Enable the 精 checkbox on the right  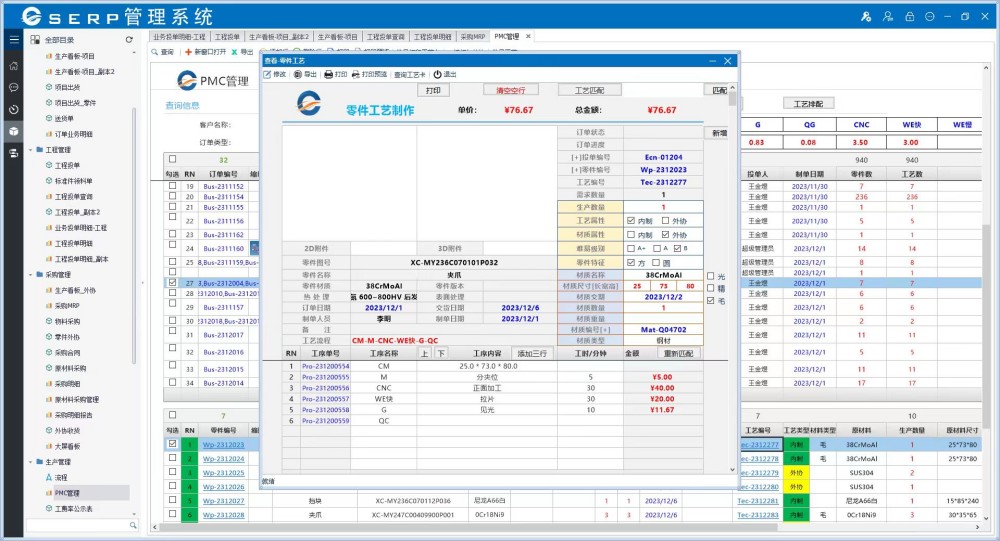710,288
